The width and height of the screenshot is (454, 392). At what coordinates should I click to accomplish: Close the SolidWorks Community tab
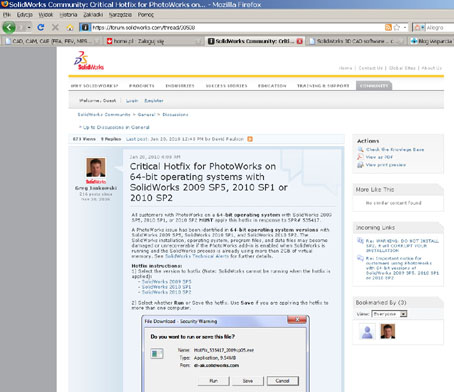[x=299, y=41]
